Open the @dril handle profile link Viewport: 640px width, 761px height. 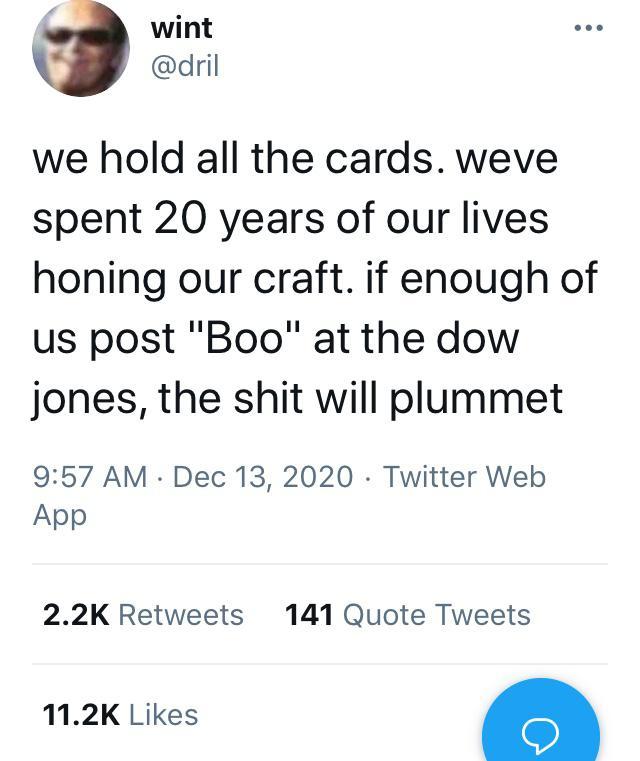tap(184, 66)
